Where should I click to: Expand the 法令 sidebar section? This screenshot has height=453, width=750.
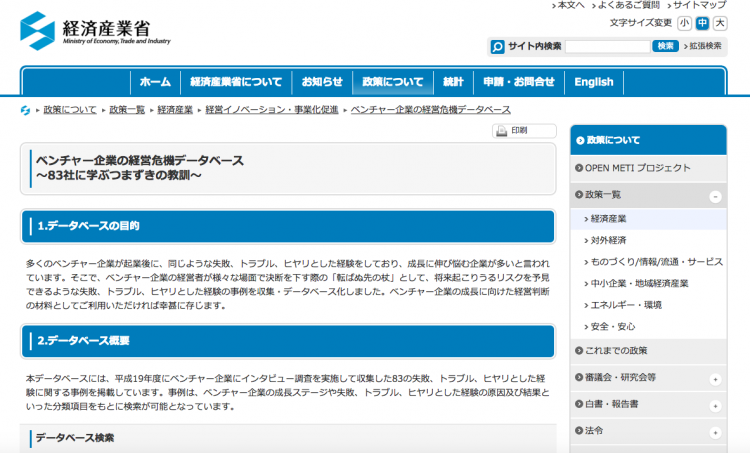coord(715,432)
